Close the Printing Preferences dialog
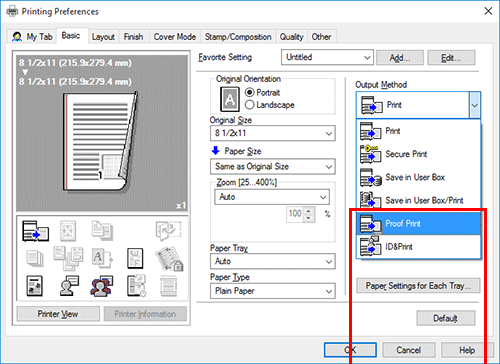This screenshot has width=500, height=364. pyautogui.click(x=488, y=11)
